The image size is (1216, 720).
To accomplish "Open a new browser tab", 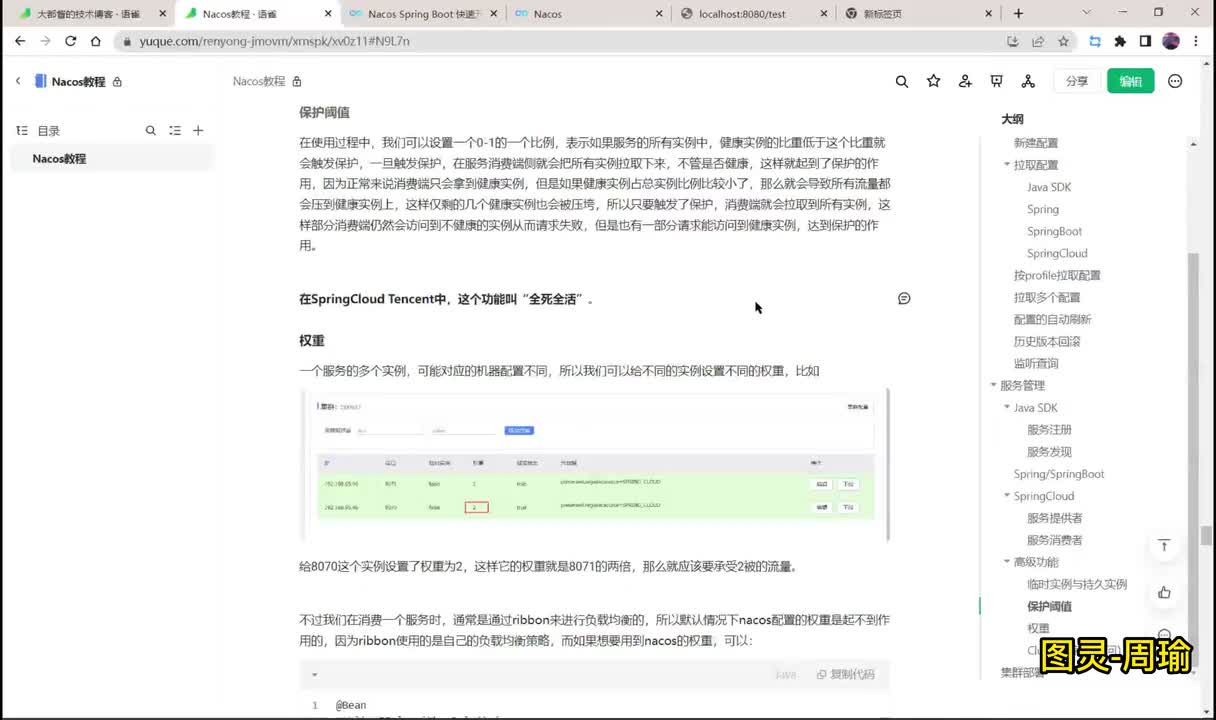I will point(1019,13).
